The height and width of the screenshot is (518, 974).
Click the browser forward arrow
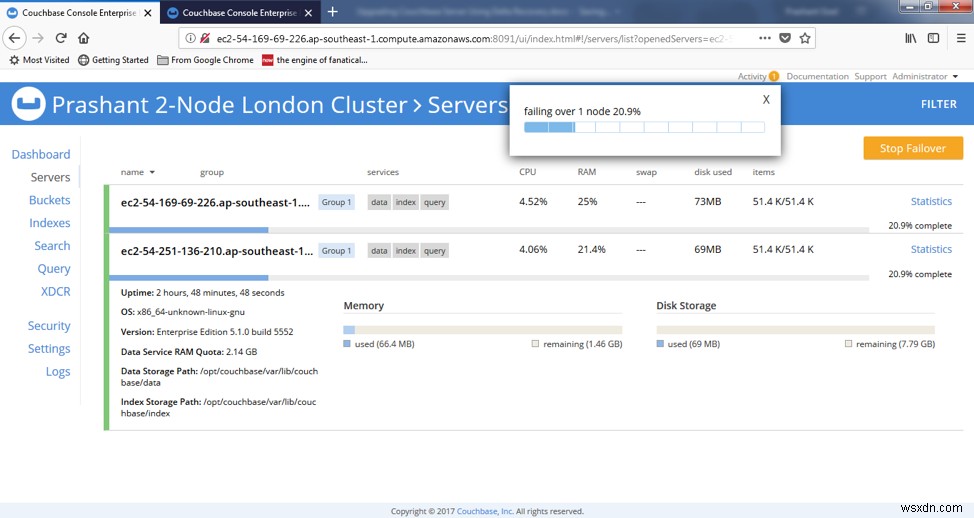(38, 38)
